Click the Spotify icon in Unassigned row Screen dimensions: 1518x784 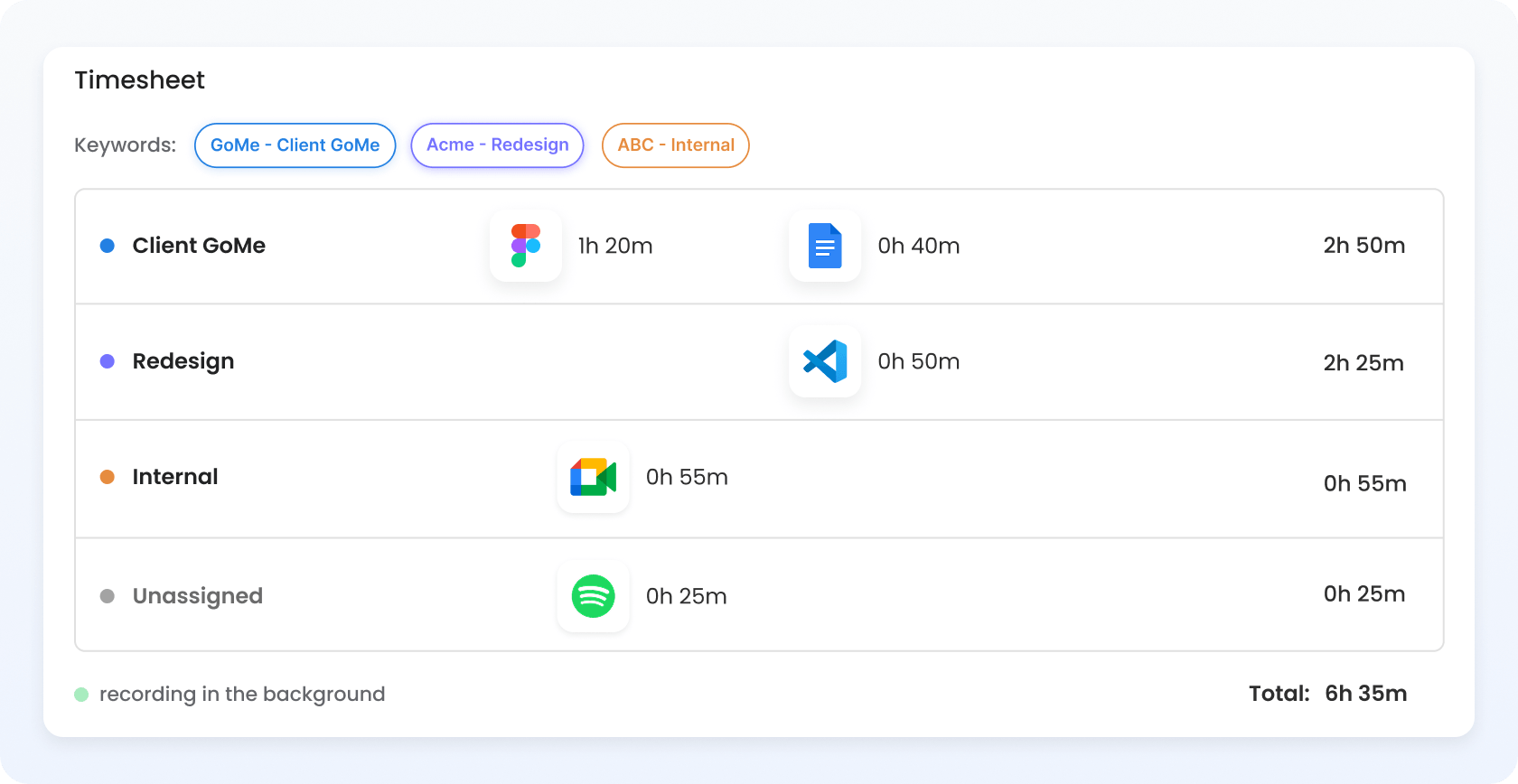(594, 596)
